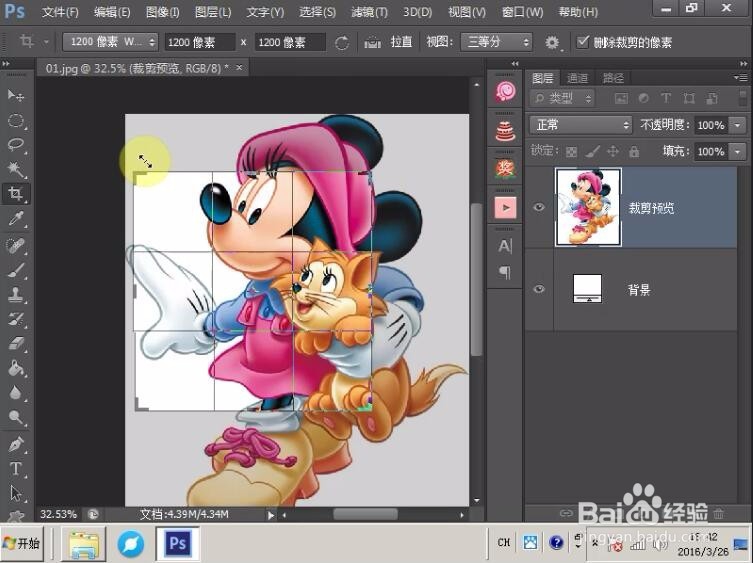753x563 pixels.
Task: Open the 窗口(W) menu
Action: pos(522,12)
